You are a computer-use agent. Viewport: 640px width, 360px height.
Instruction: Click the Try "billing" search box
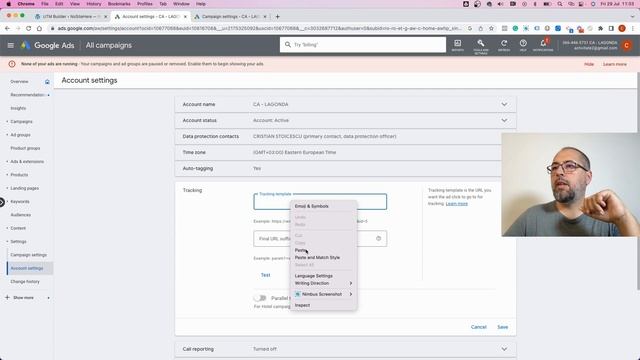click(362, 44)
